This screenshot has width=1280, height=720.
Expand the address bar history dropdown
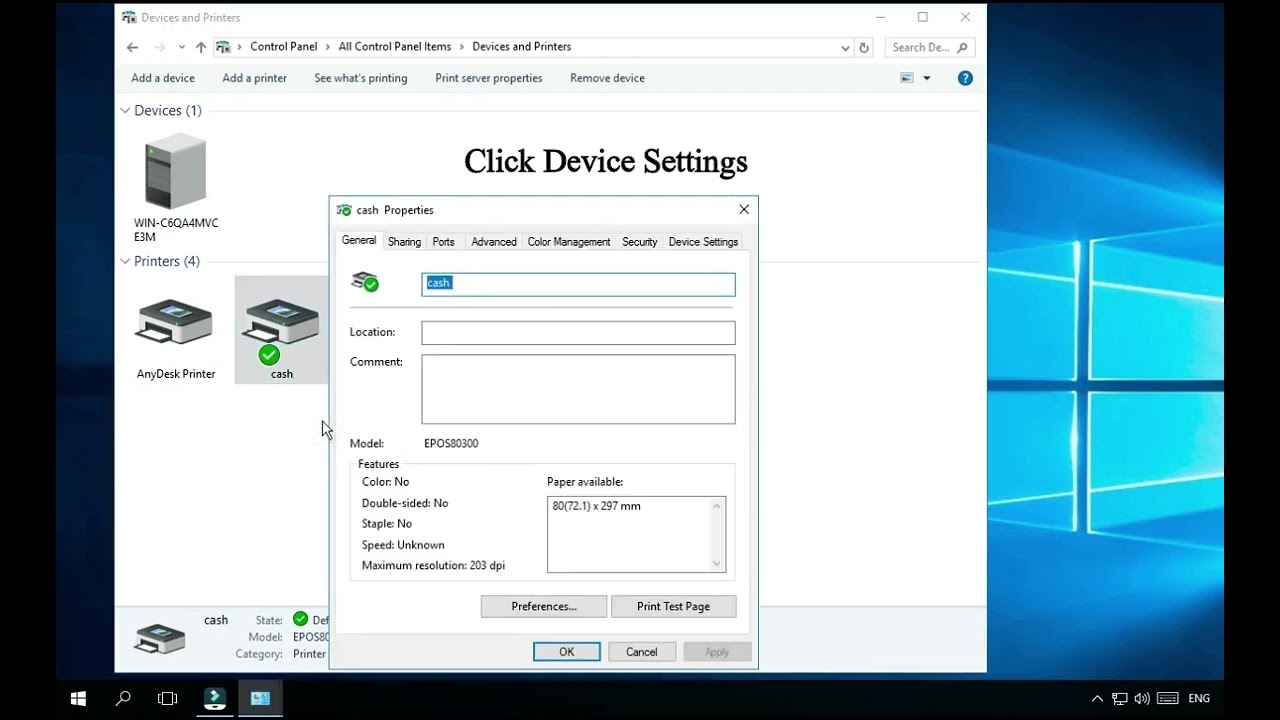click(845, 47)
